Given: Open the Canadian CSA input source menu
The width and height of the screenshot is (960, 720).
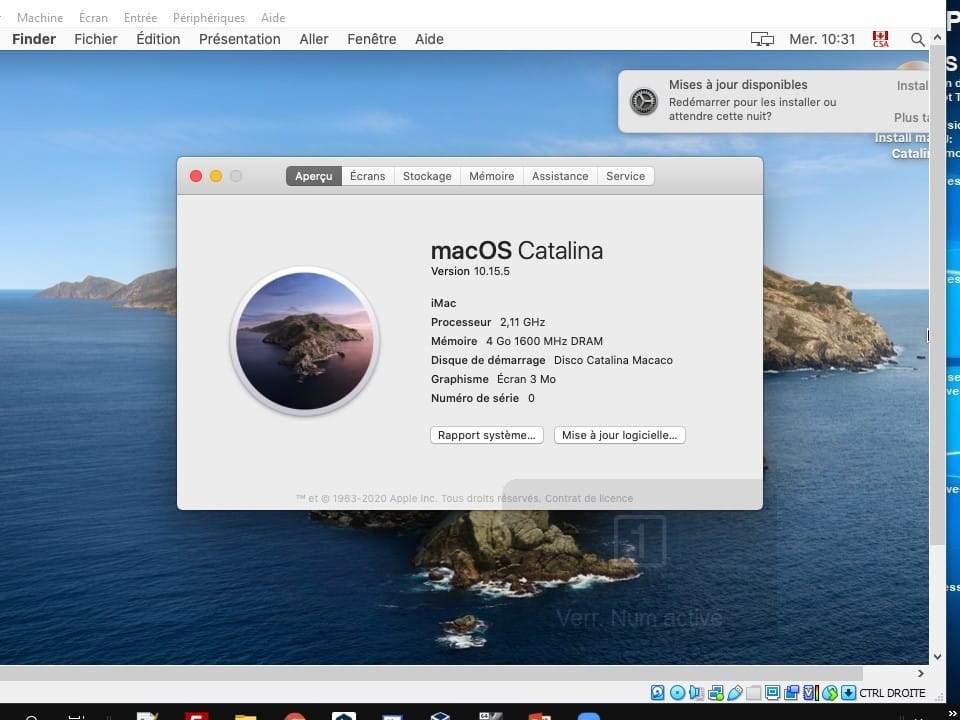Looking at the screenshot, I should (x=880, y=39).
